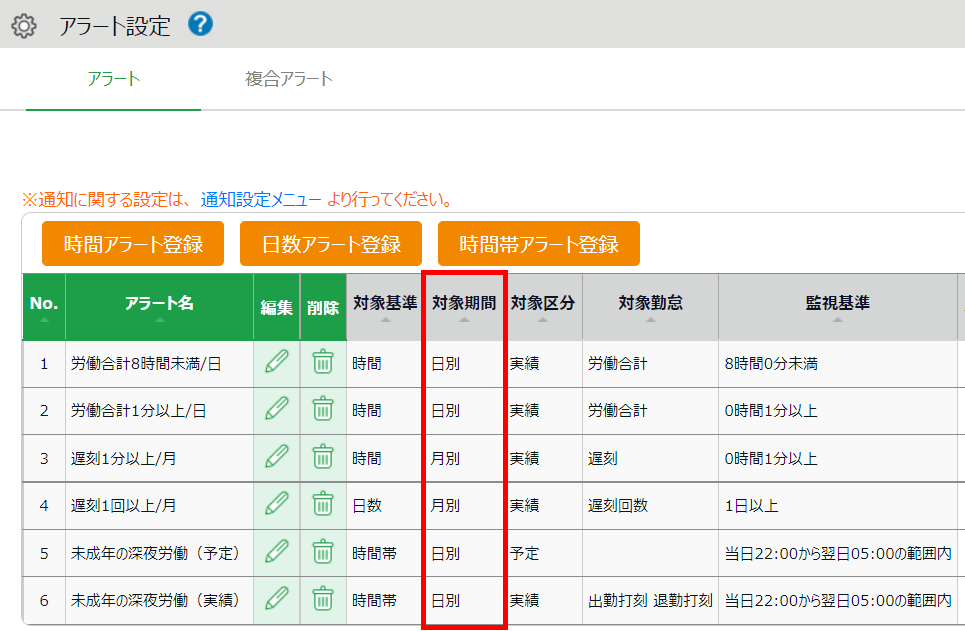Viewport: 965px width, 631px height.
Task: Sort table by 対象基準 column header
Action: coord(385,307)
